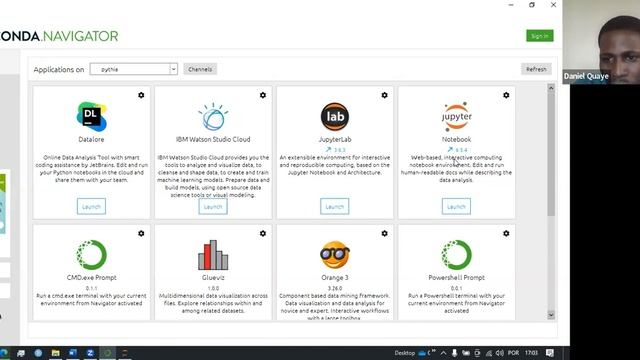Launch JupyterLab
The height and width of the screenshot is (360, 640).
point(335,207)
